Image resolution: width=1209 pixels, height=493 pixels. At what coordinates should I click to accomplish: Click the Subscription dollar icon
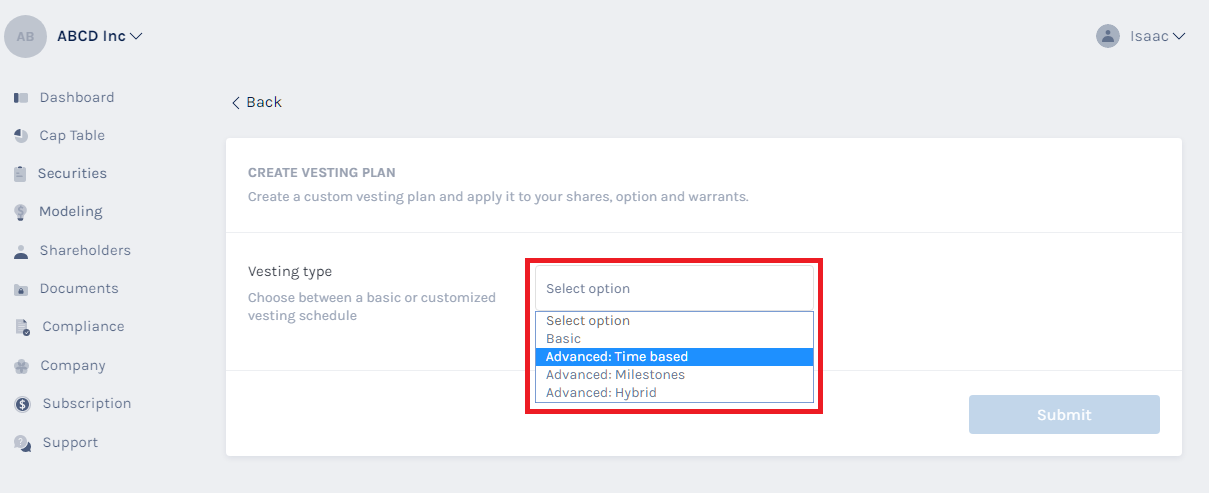point(22,404)
